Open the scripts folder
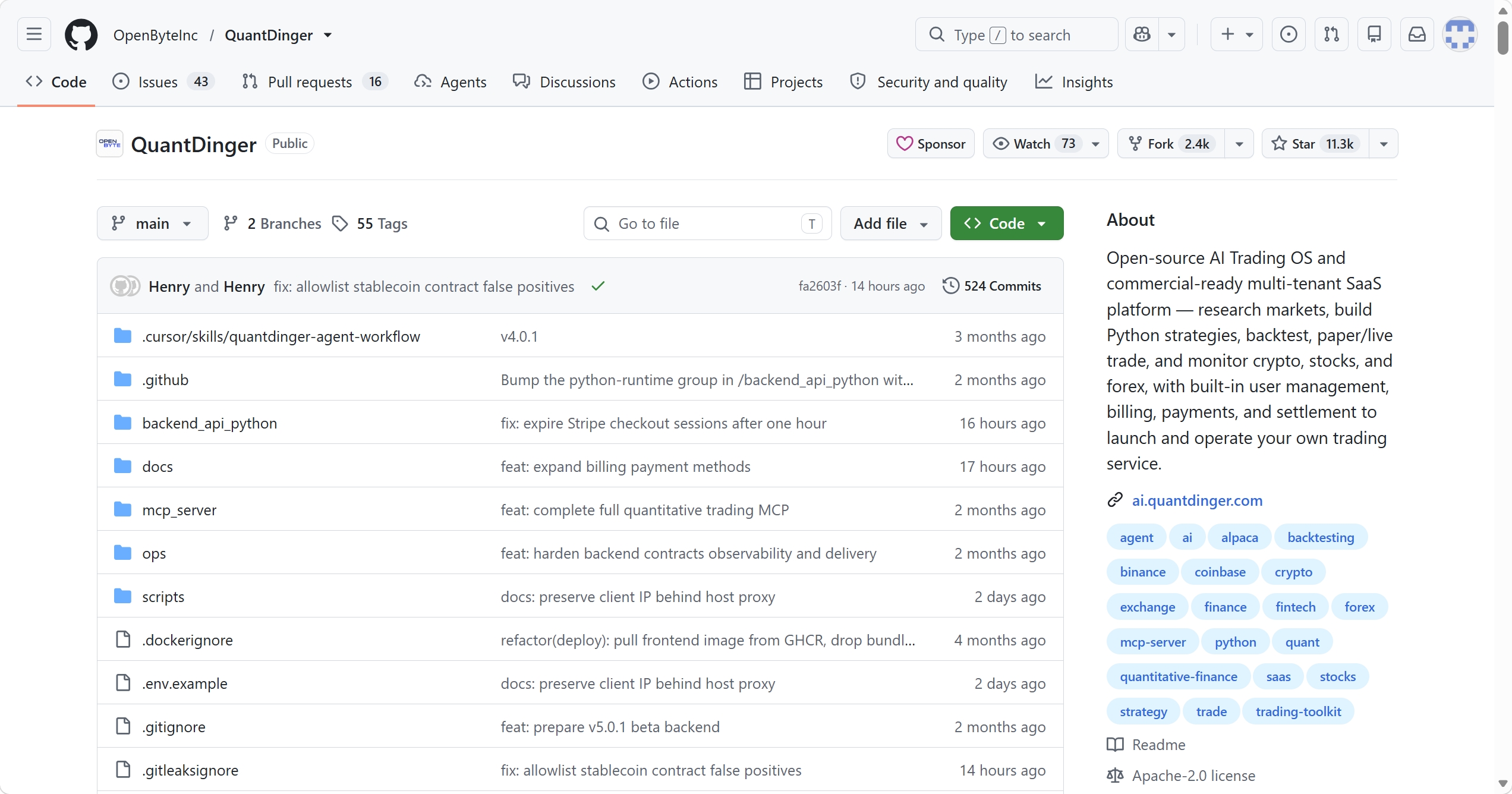The width and height of the screenshot is (1512, 794). coord(163,597)
